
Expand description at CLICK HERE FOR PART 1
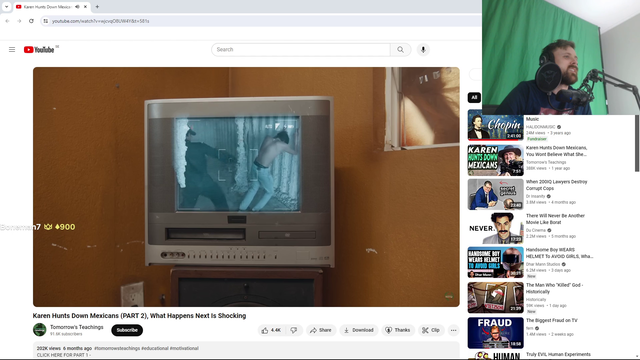pyautogui.click(x=64, y=355)
